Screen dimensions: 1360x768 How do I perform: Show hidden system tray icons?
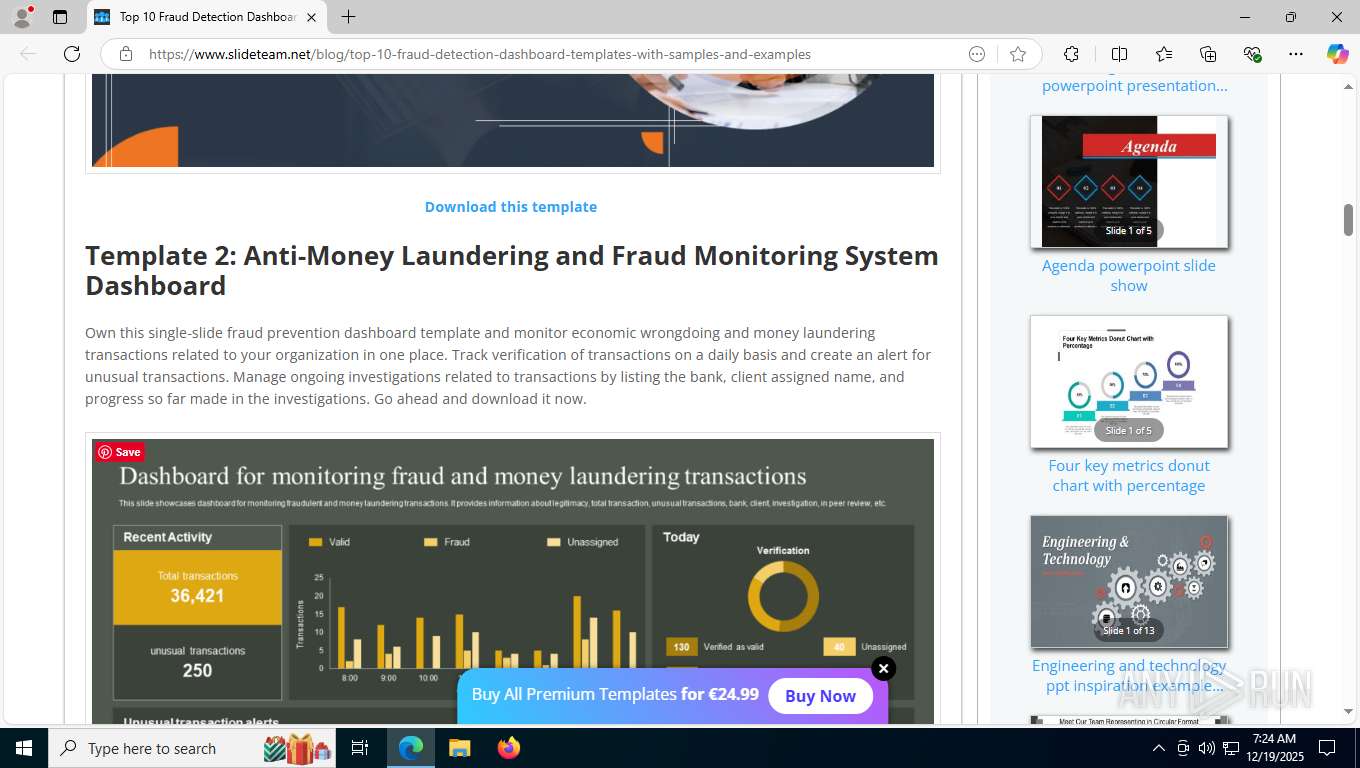point(1159,748)
